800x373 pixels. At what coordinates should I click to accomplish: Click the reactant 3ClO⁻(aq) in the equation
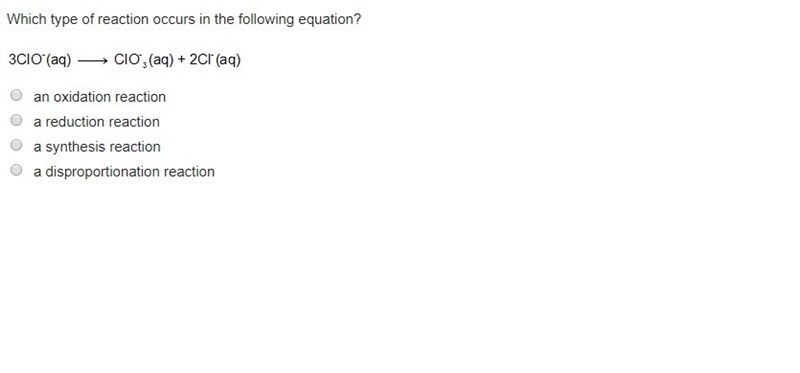pyautogui.click(x=40, y=60)
